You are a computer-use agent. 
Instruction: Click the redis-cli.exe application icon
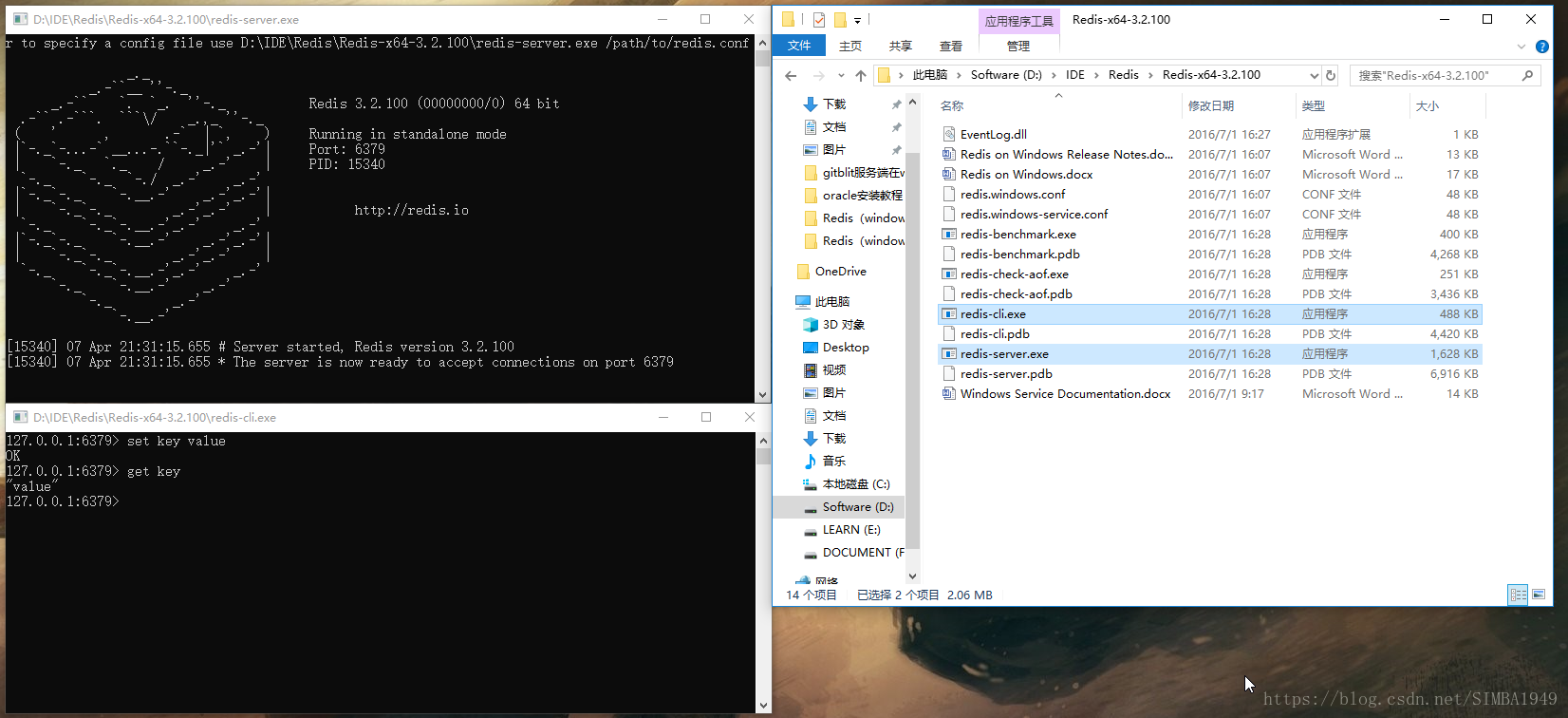coord(948,313)
